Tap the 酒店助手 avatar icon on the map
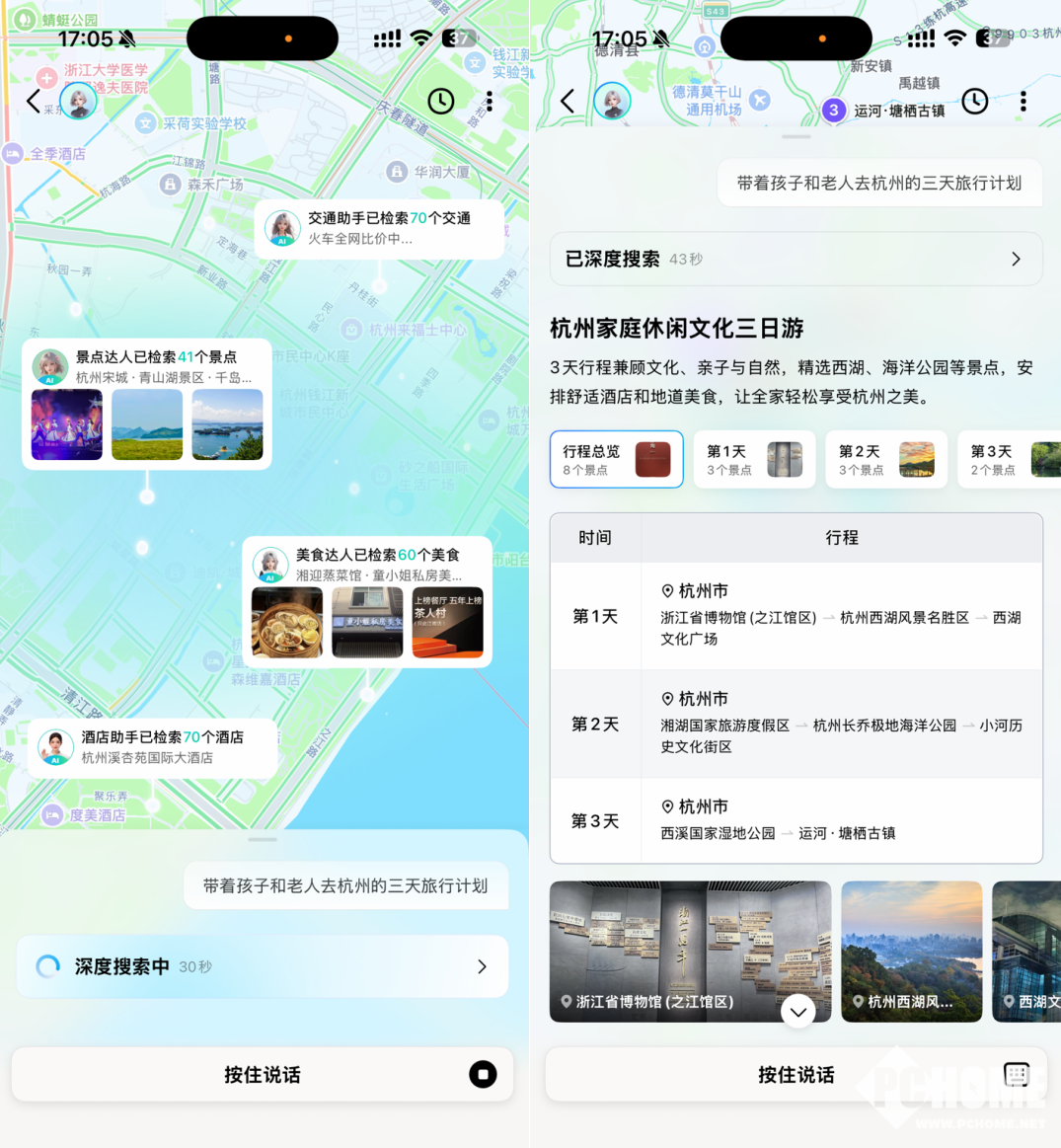The height and width of the screenshot is (1148, 1061). pos(56,747)
